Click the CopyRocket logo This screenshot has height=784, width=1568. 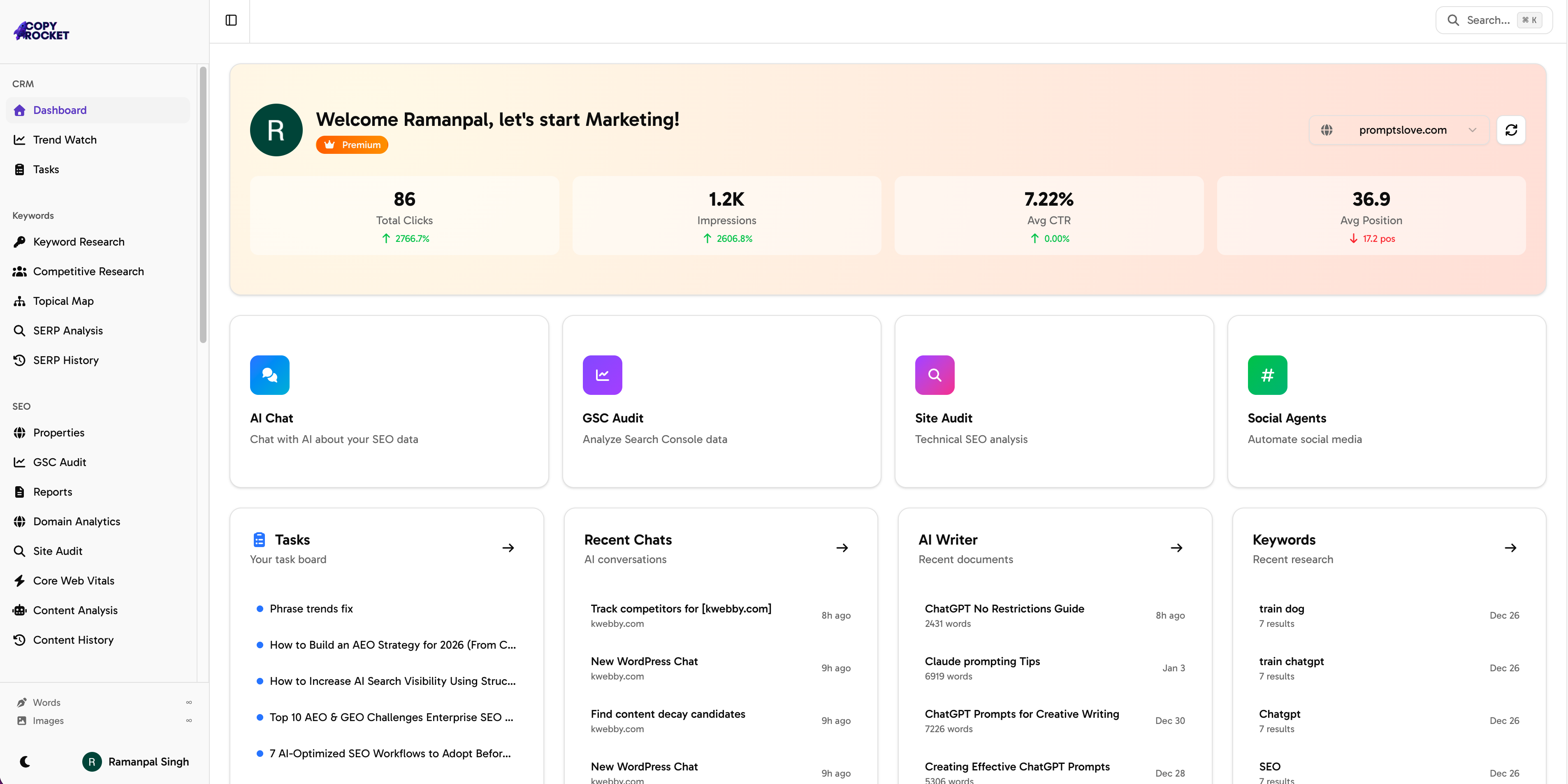40,30
